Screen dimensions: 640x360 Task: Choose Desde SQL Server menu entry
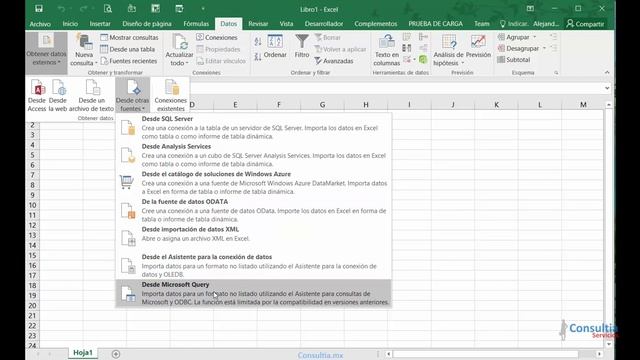pos(253,127)
